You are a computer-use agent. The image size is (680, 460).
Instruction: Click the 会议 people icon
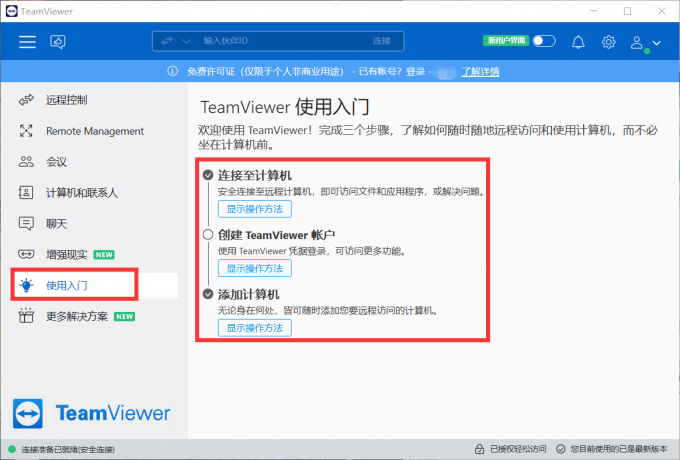[x=26, y=162]
